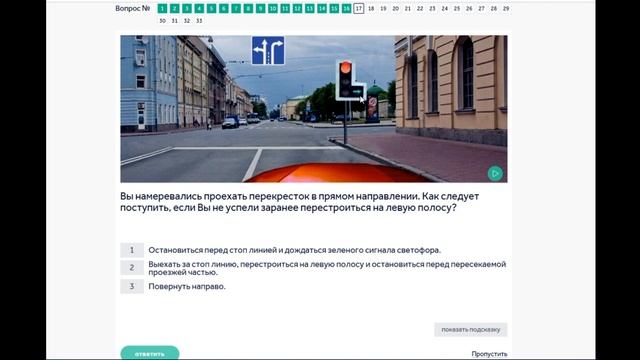Jump to question 23

[432, 9]
